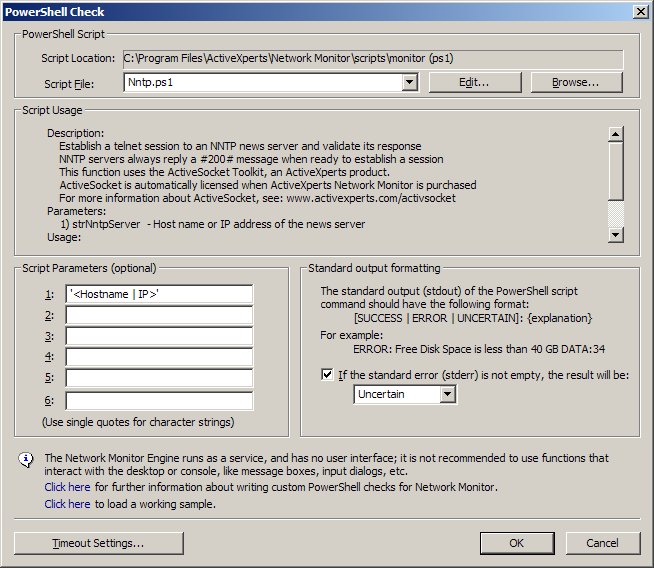Click the Edit... button
This screenshot has width=654, height=568.
click(475, 82)
